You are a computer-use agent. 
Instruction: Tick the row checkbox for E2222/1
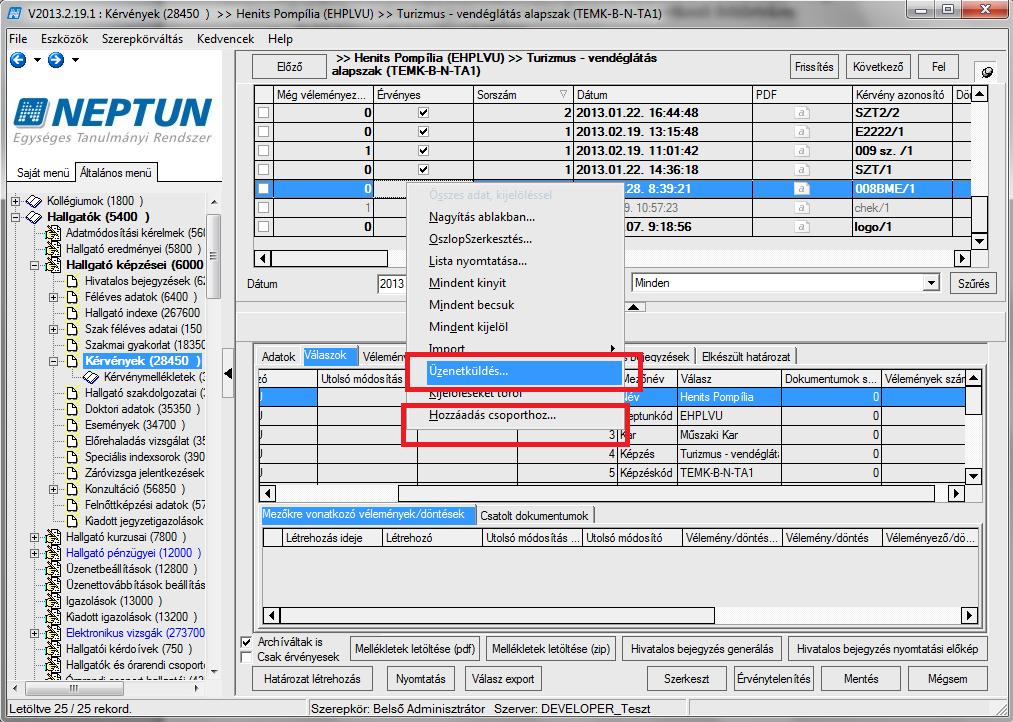[x=263, y=132]
